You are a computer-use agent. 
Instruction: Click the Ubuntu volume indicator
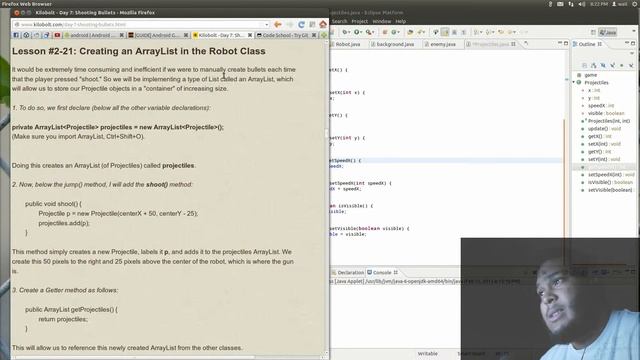(582, 4)
